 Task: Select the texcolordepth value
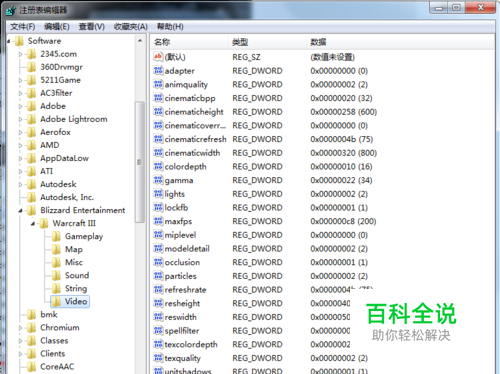pos(191,344)
